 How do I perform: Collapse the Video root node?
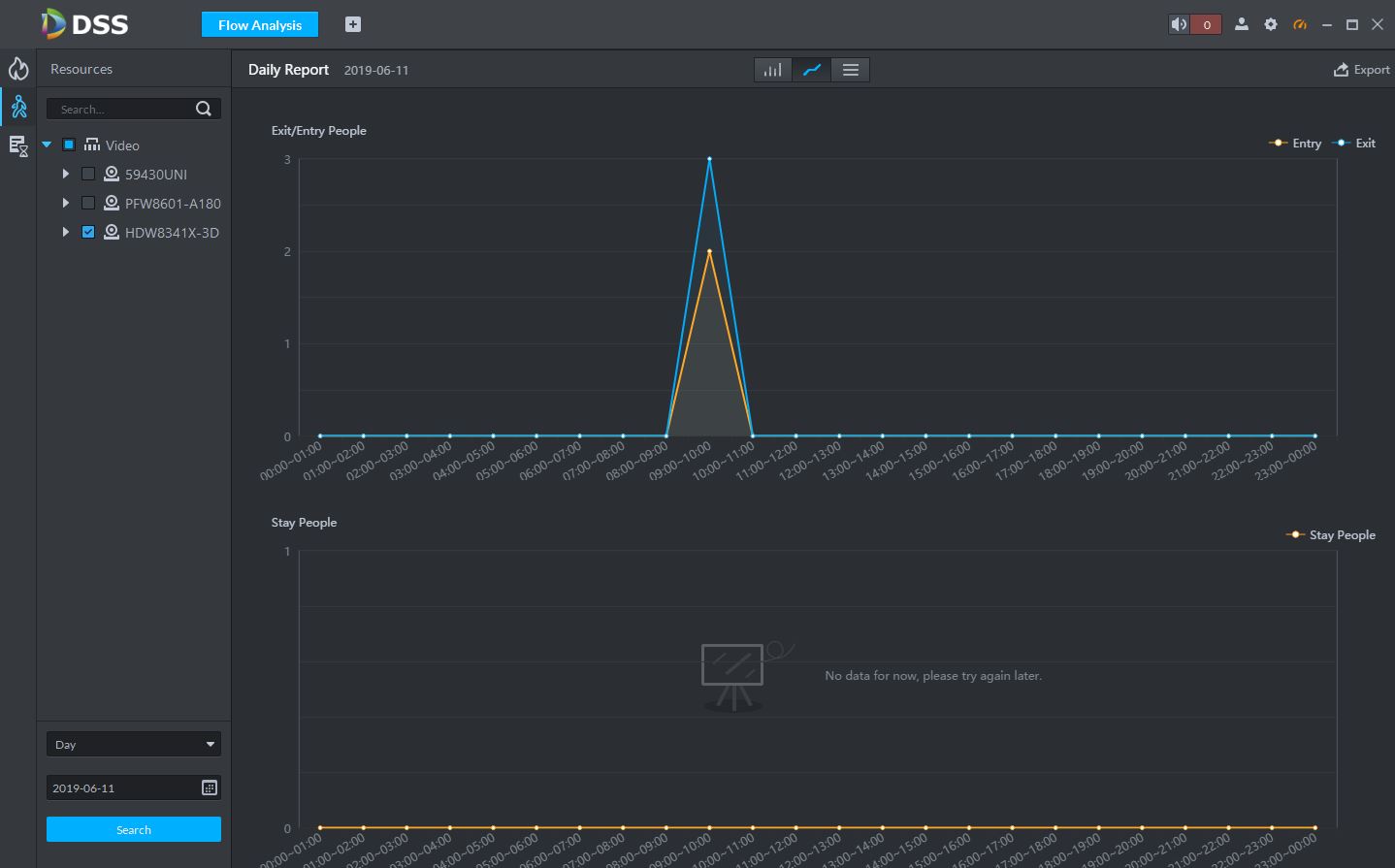click(47, 145)
